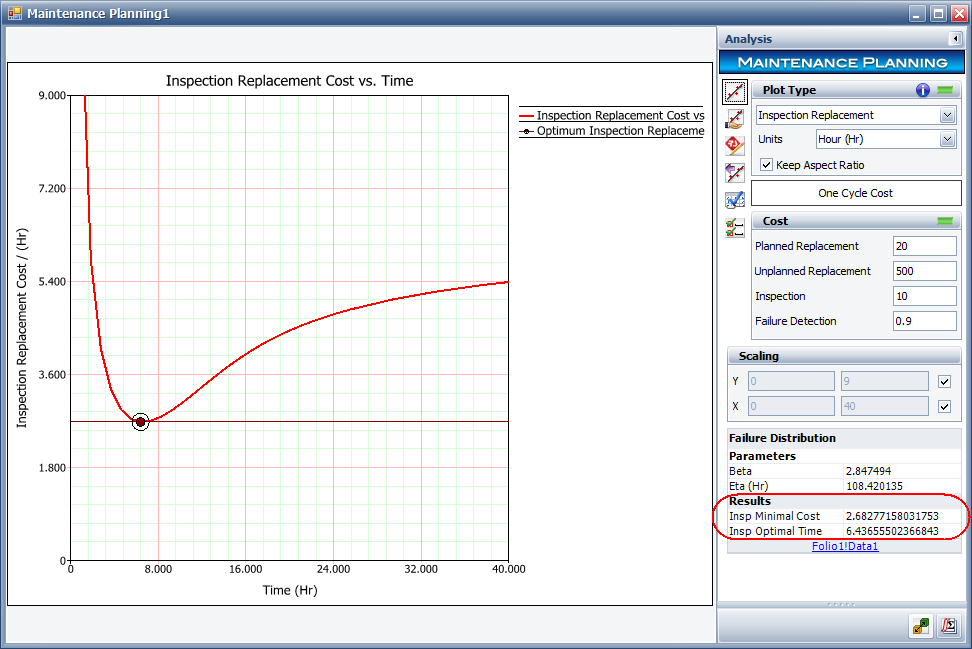Click the plot title 'Inspection Replacement Cost vs. Time'
Viewport: 972px width, 649px height.
click(289, 81)
